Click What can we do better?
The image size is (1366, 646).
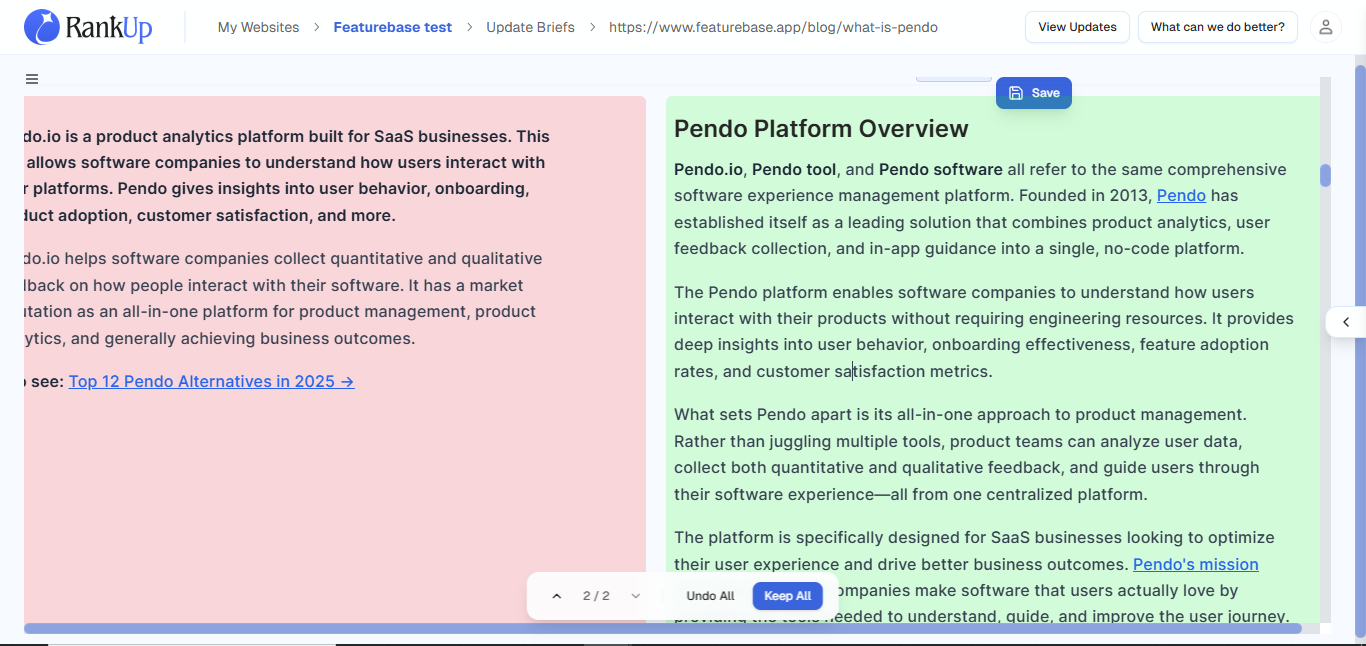coord(1217,27)
